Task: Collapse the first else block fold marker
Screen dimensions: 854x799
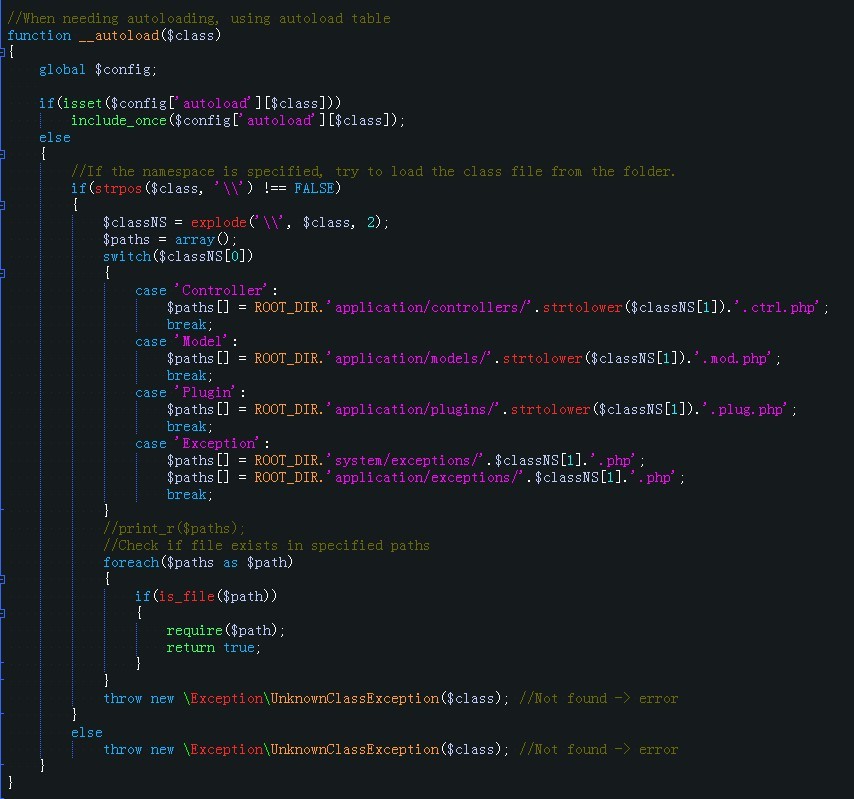Action: coord(2,155)
